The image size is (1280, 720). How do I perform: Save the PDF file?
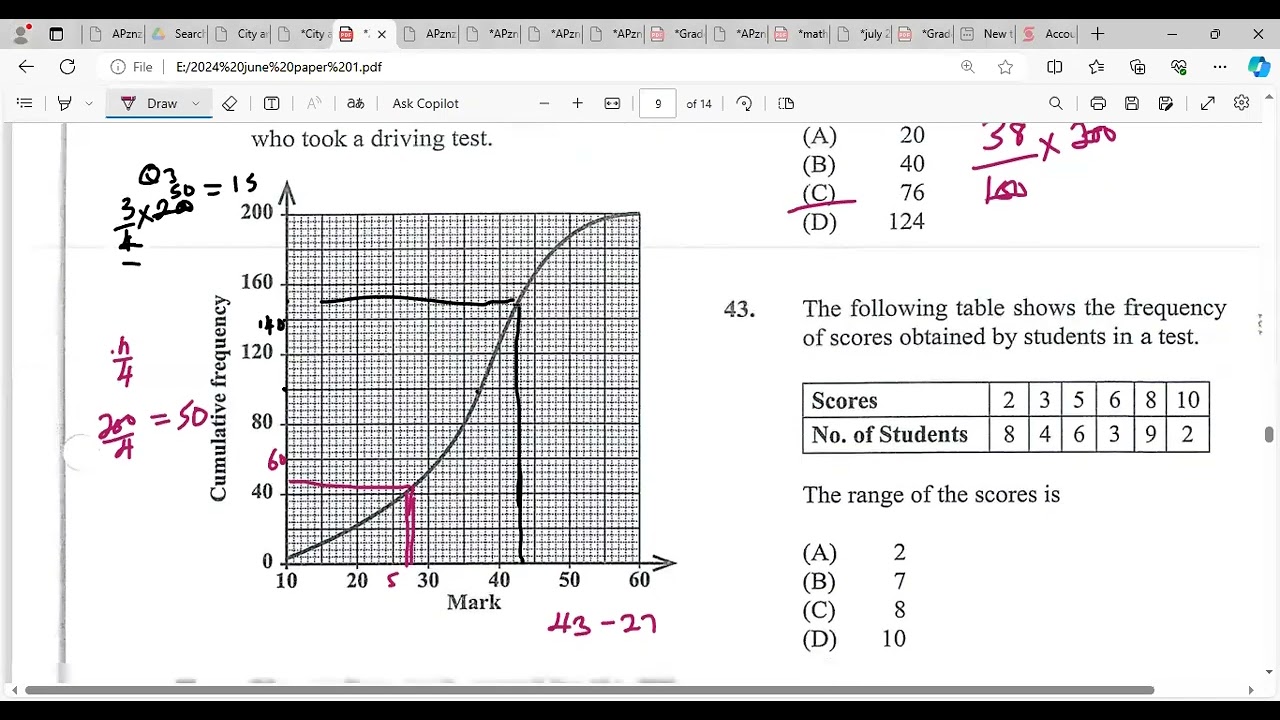(1132, 103)
